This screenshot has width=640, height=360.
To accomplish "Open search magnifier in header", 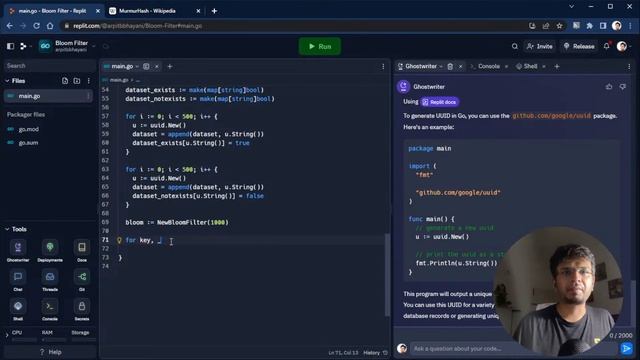I will coord(515,47).
